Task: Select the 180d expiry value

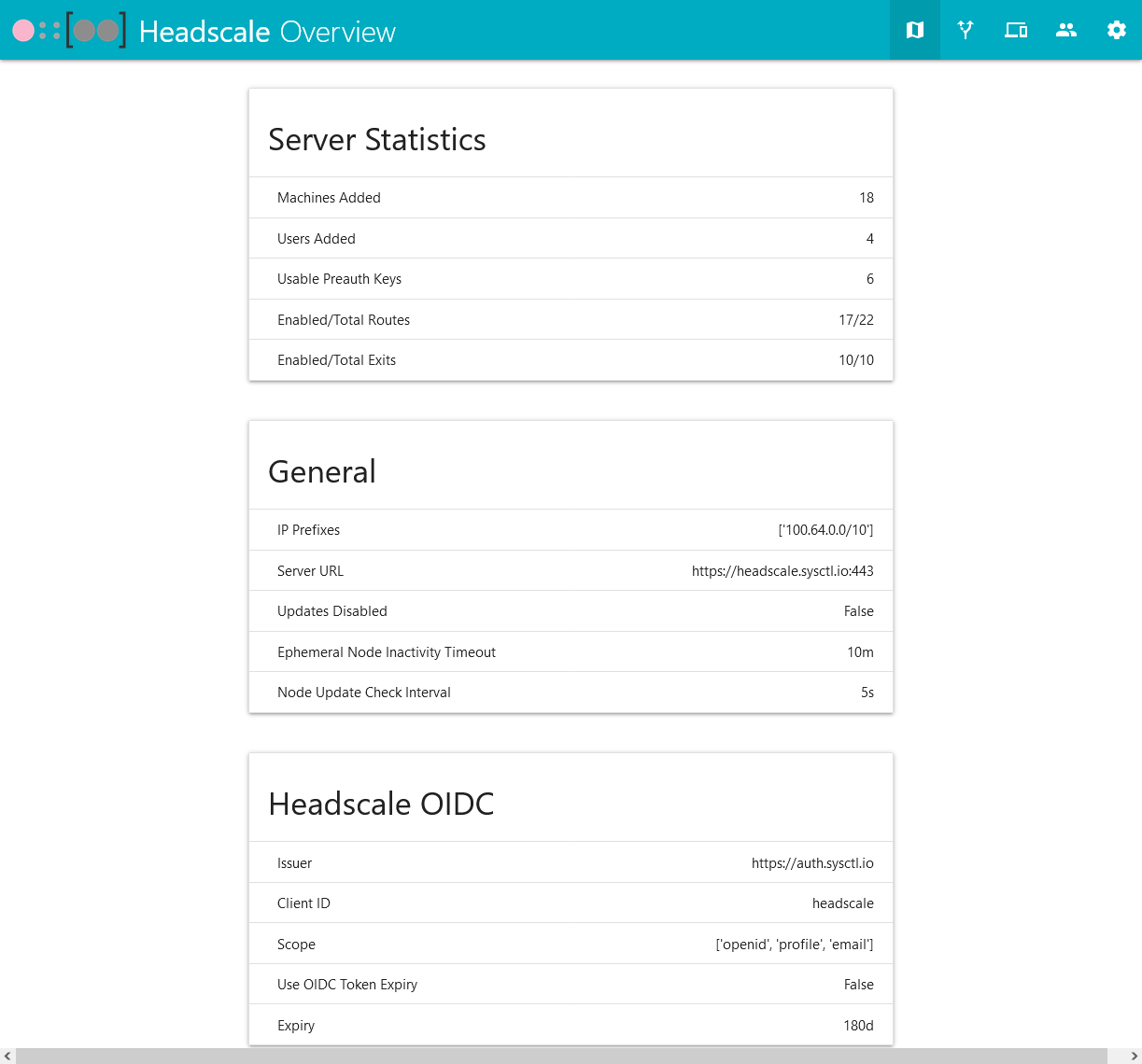Action: pos(859,1026)
